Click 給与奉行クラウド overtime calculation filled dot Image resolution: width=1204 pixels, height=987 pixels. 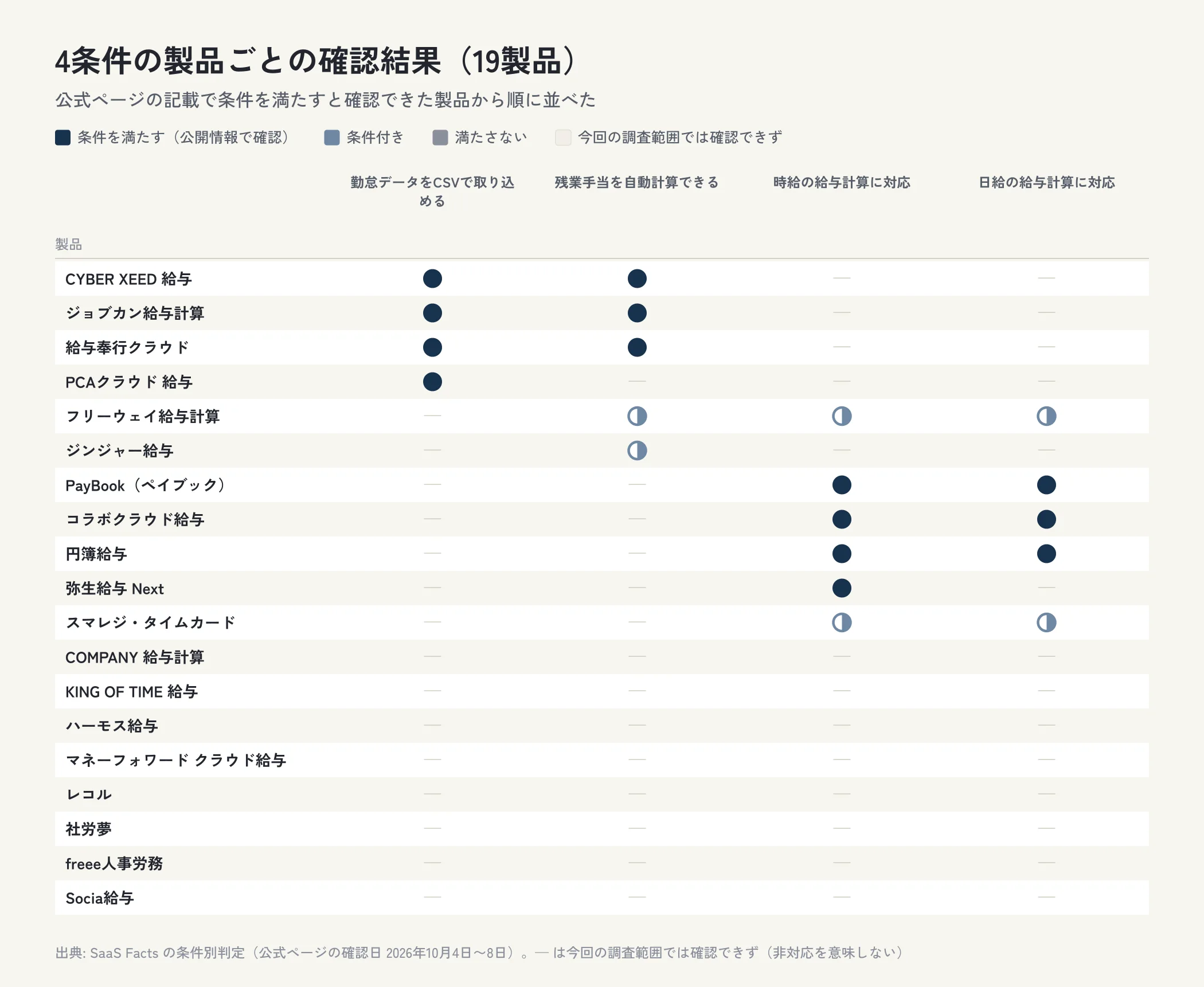637,347
